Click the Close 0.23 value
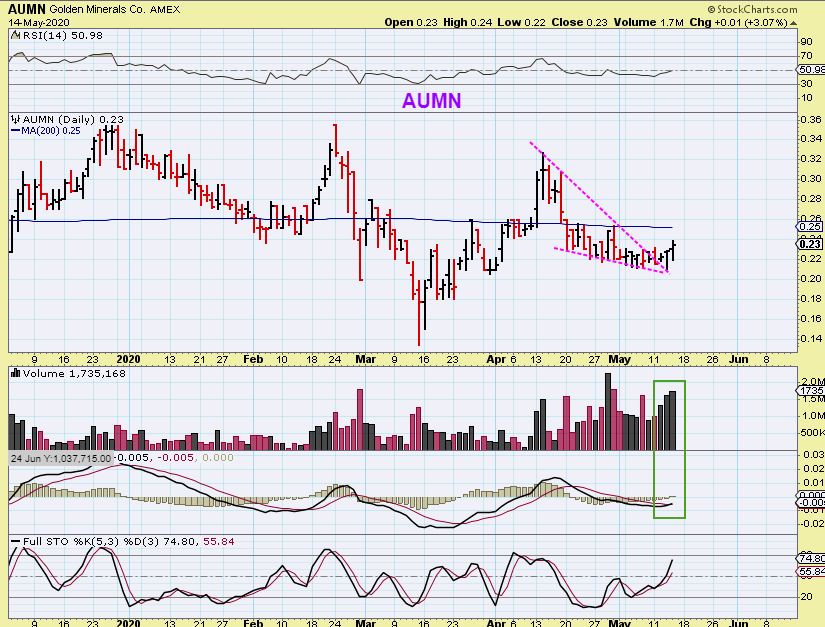Screen dimensions: 825x627 tap(579, 23)
